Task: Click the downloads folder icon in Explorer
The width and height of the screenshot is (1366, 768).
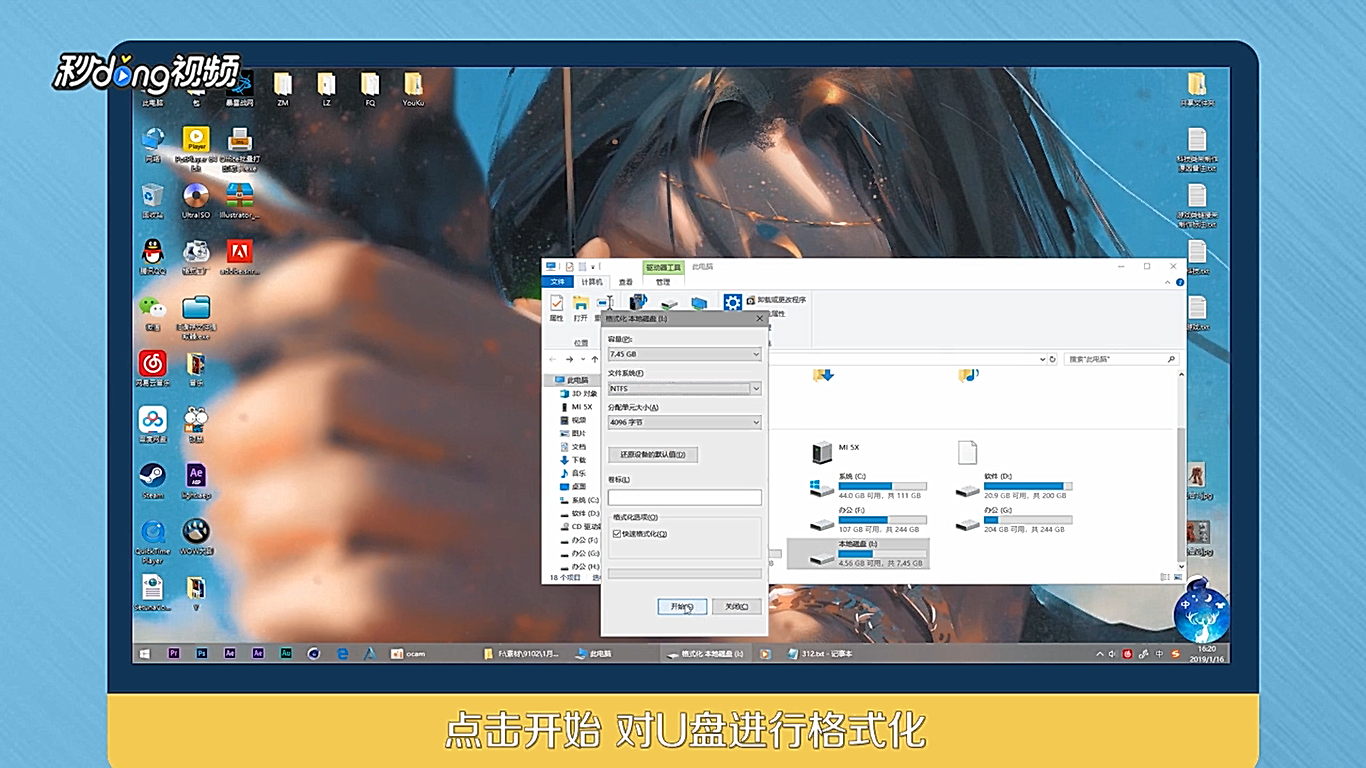Action: pyautogui.click(x=823, y=375)
